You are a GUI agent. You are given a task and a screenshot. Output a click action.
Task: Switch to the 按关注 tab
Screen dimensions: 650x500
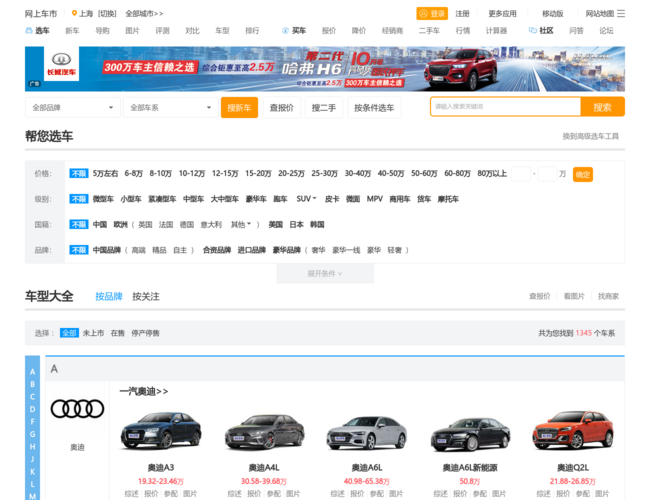(146, 296)
